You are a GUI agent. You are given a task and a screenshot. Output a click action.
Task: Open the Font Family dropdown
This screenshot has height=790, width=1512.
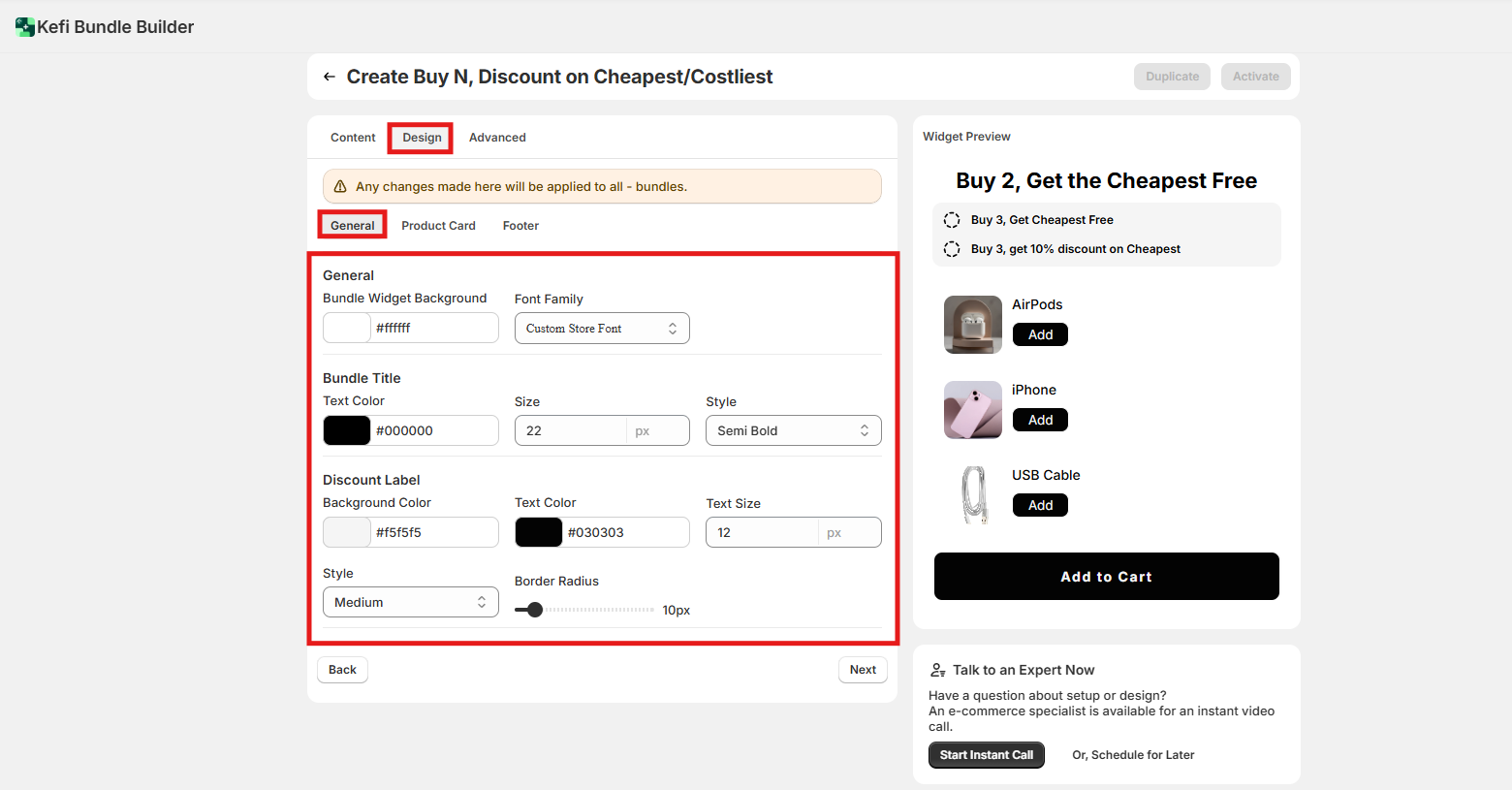tap(601, 329)
